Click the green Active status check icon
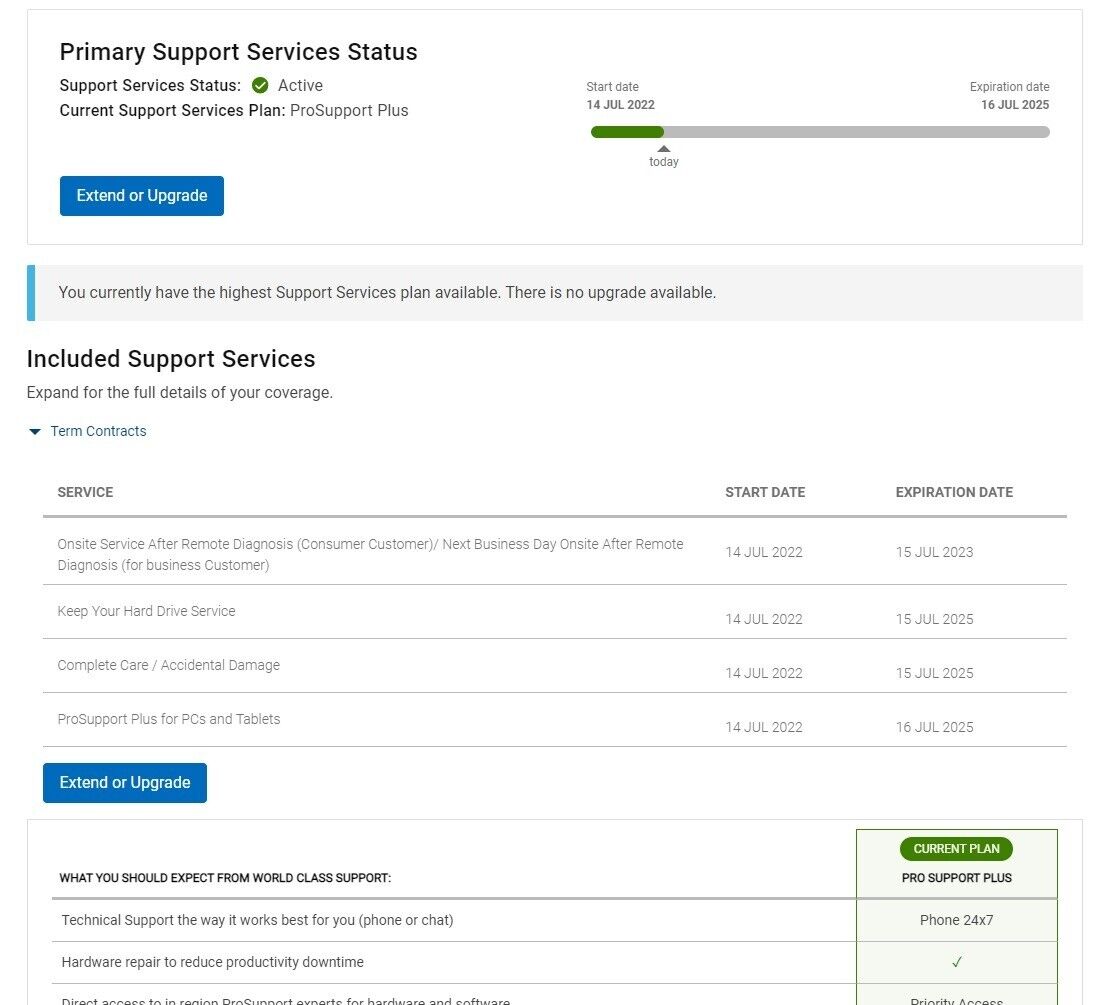1107x1005 pixels. [x=260, y=86]
